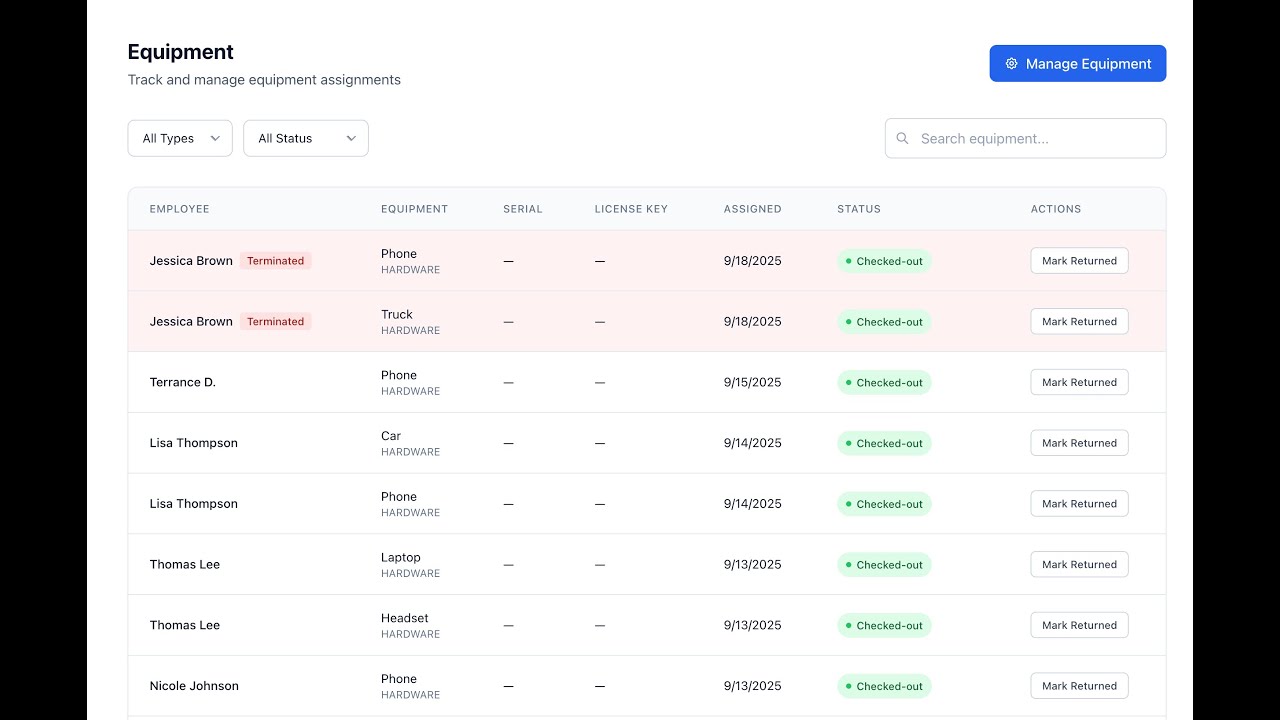The height and width of the screenshot is (720, 1280).
Task: Open the All Status dropdown
Action: tap(306, 138)
